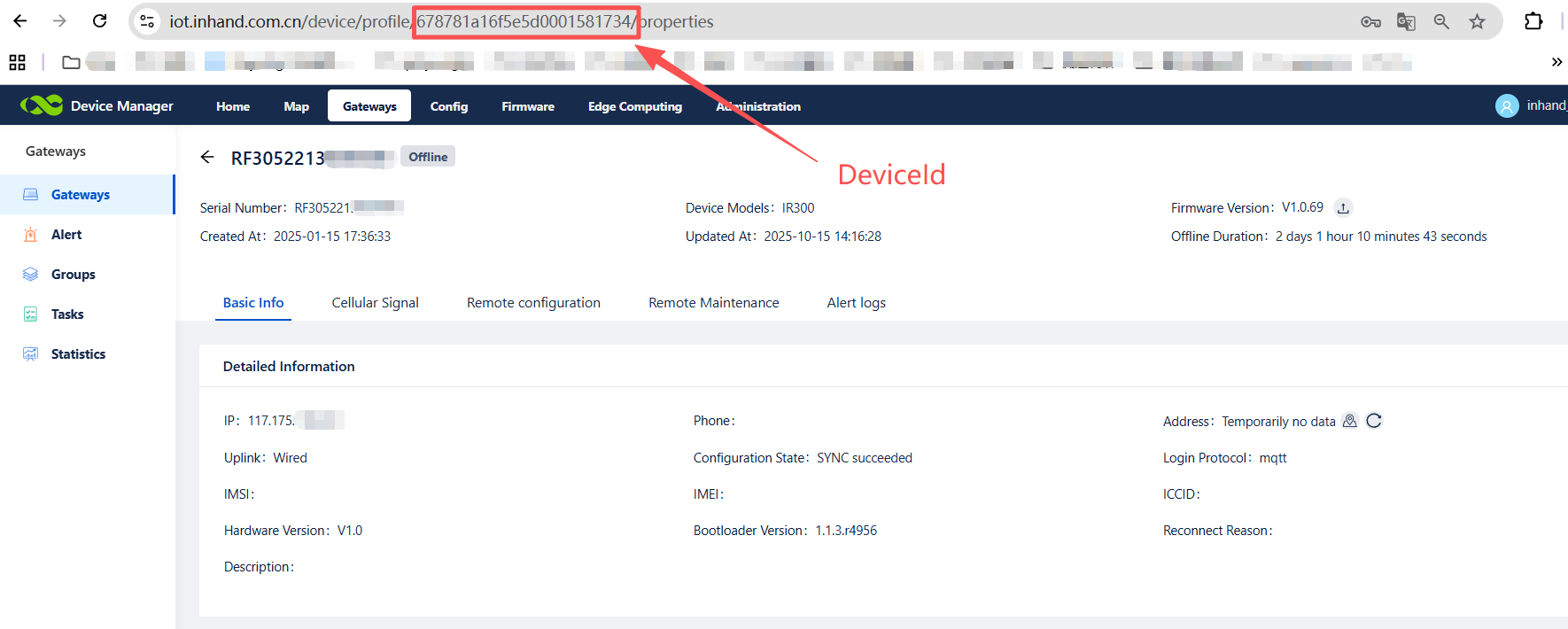Open the Remote Maintenance tab
Image resolution: width=1568 pixels, height=629 pixels.
[x=713, y=303]
